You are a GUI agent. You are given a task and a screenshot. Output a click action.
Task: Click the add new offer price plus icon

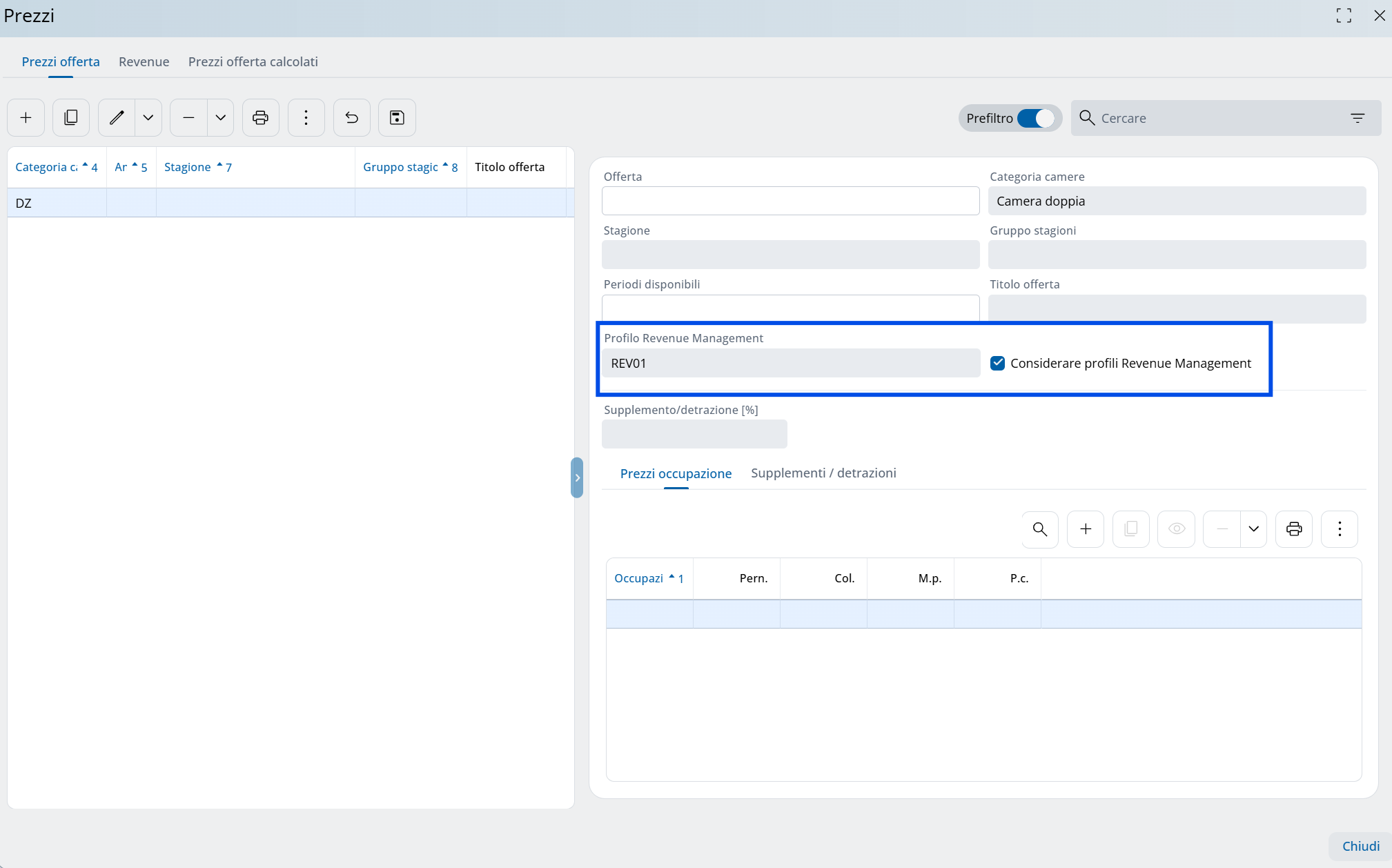coord(26,118)
